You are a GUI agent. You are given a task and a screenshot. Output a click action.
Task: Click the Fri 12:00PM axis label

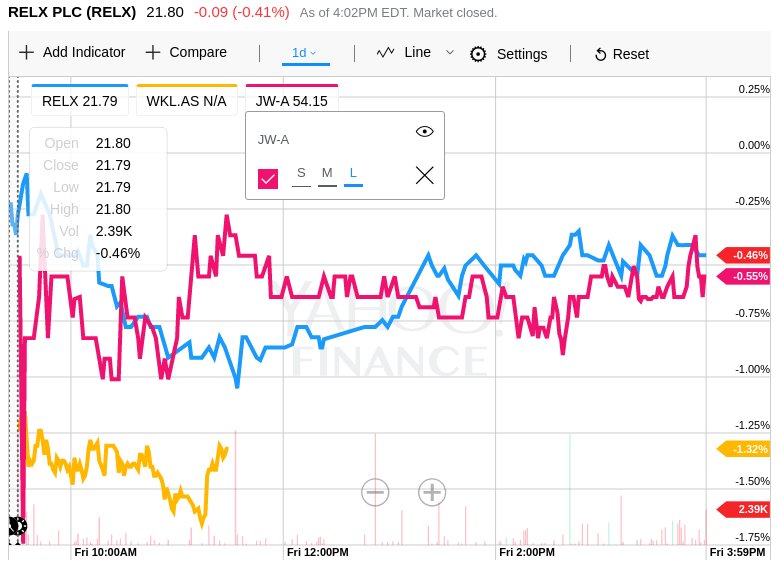[x=318, y=552]
